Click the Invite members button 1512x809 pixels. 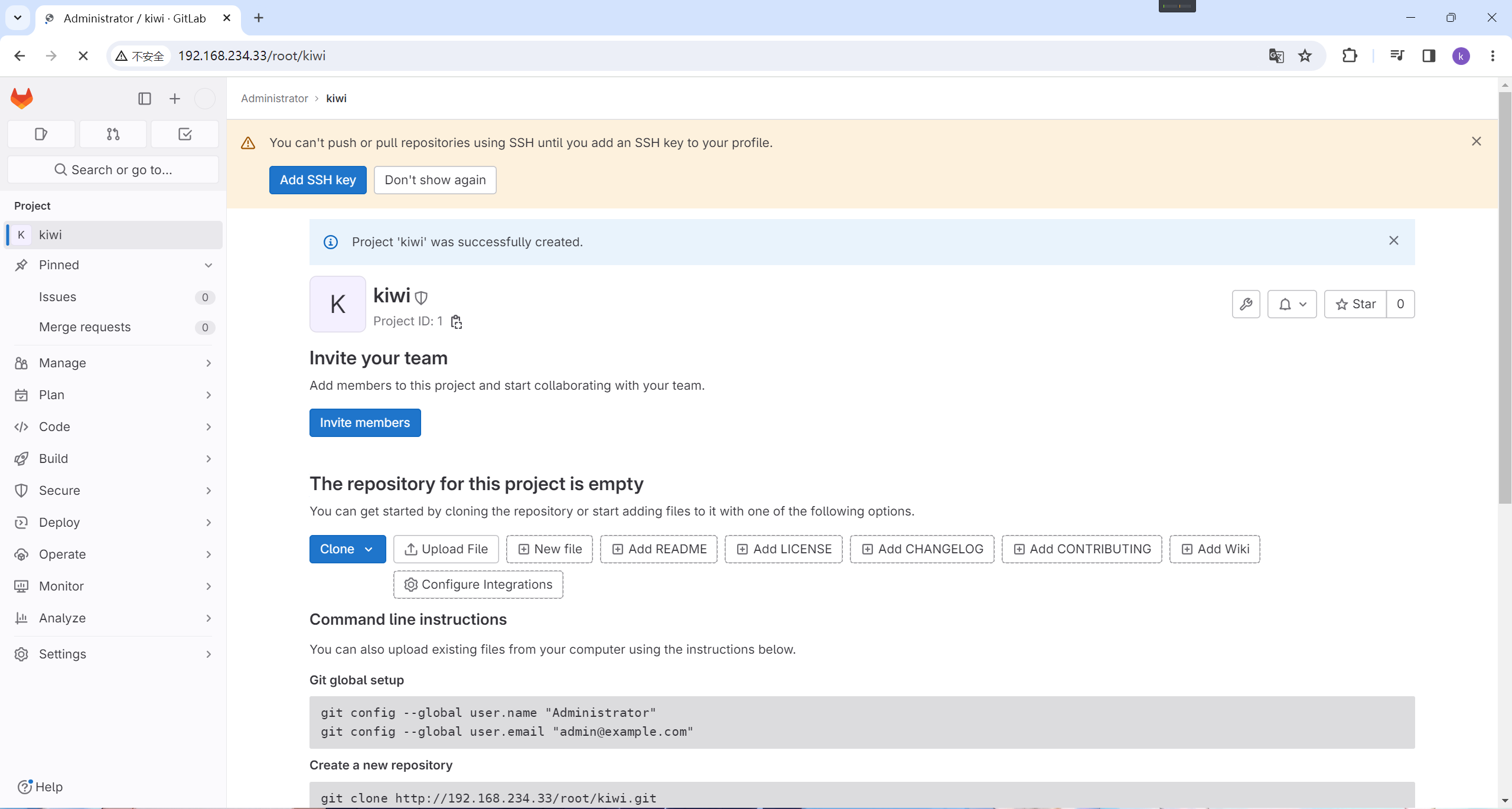pos(365,423)
